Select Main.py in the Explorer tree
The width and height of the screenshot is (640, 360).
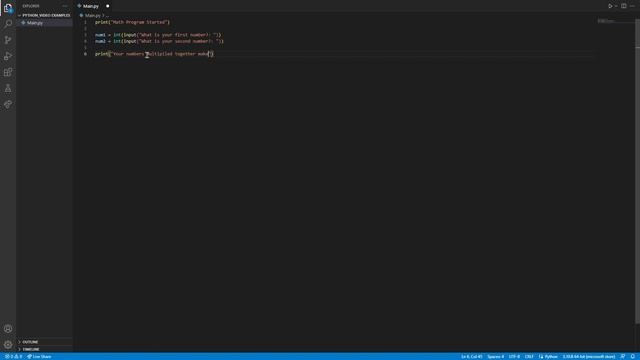(44, 23)
